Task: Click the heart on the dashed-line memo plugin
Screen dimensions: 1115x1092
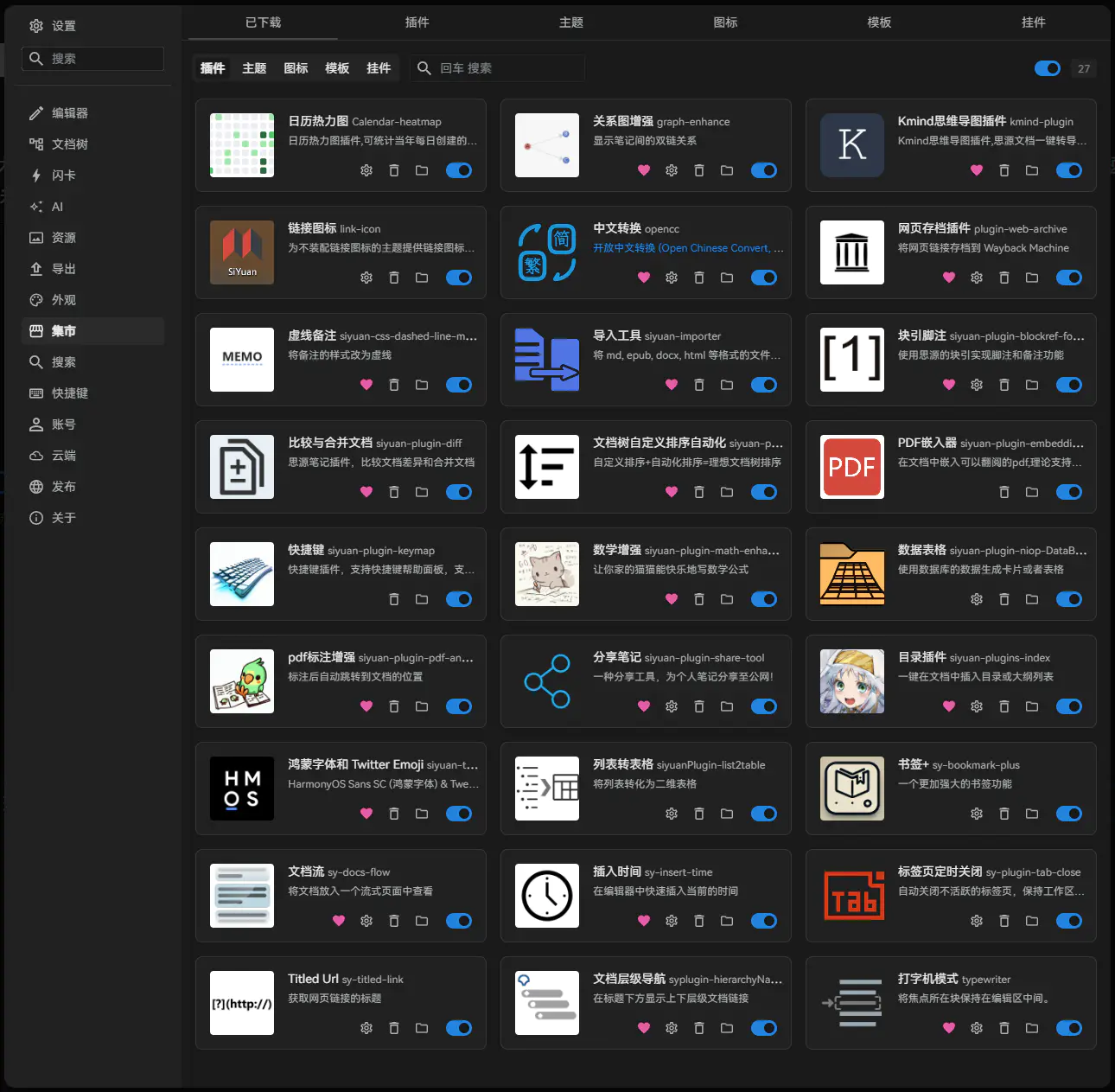Action: coord(366,385)
